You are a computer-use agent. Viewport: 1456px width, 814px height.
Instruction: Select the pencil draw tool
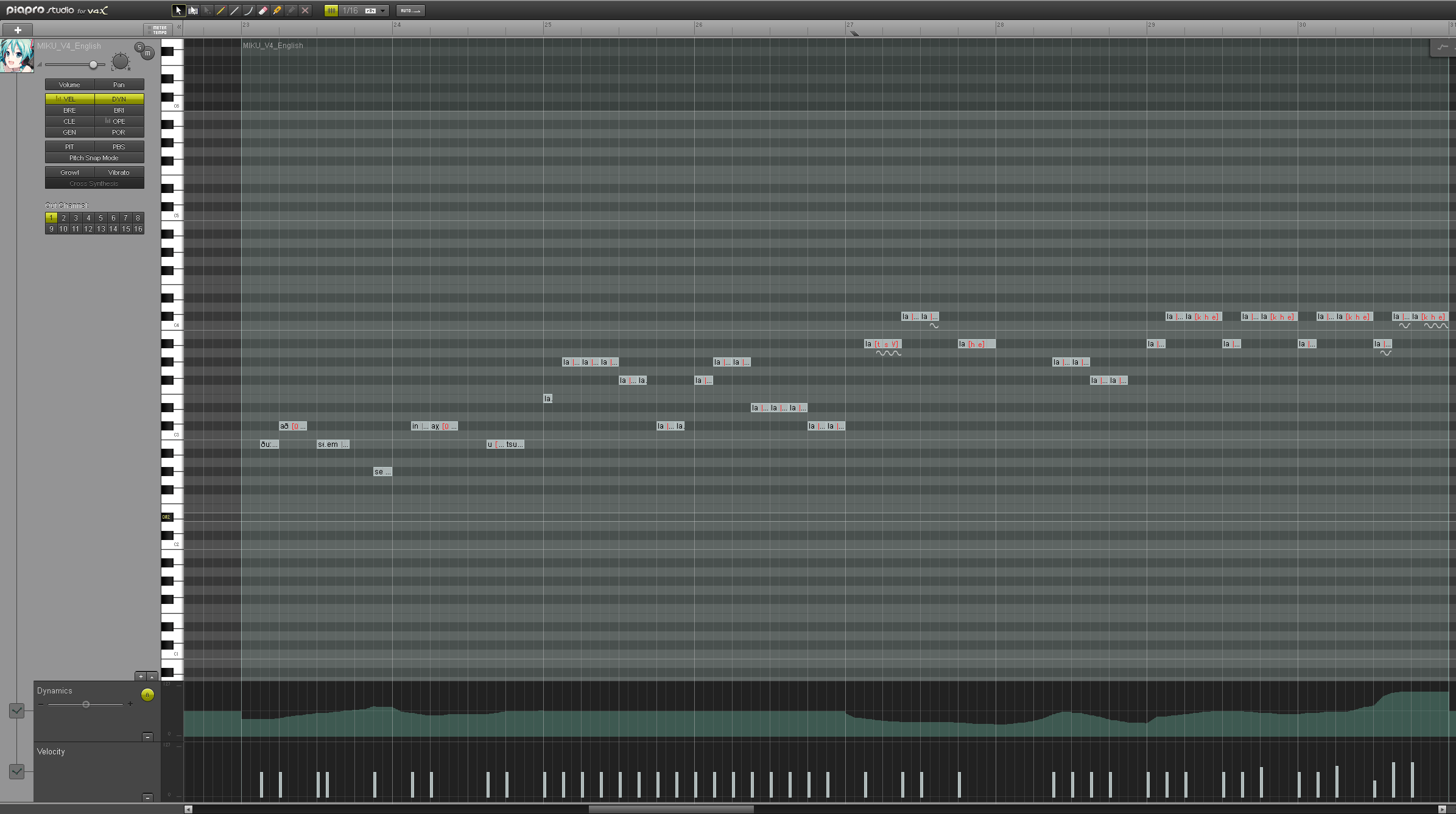pyautogui.click(x=220, y=10)
